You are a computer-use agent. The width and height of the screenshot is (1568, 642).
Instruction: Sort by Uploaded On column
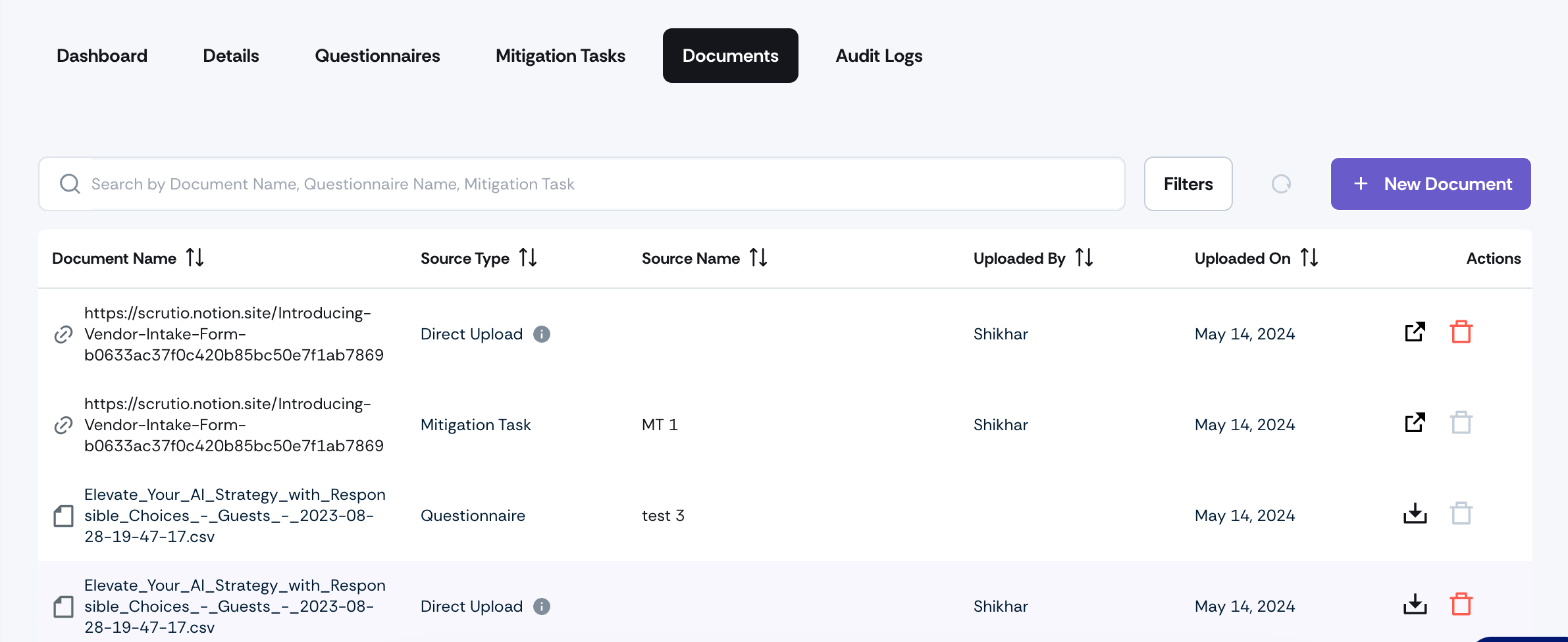[x=1309, y=258]
